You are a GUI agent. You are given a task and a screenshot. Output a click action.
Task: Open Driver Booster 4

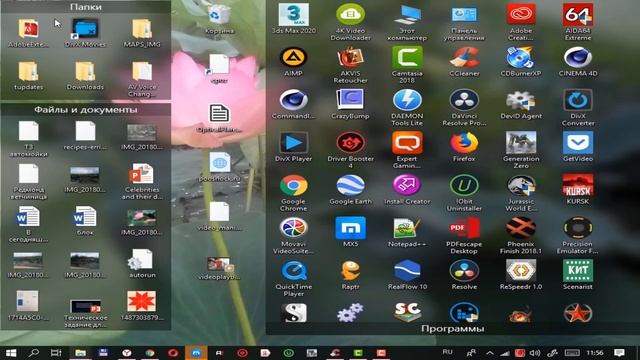(350, 143)
